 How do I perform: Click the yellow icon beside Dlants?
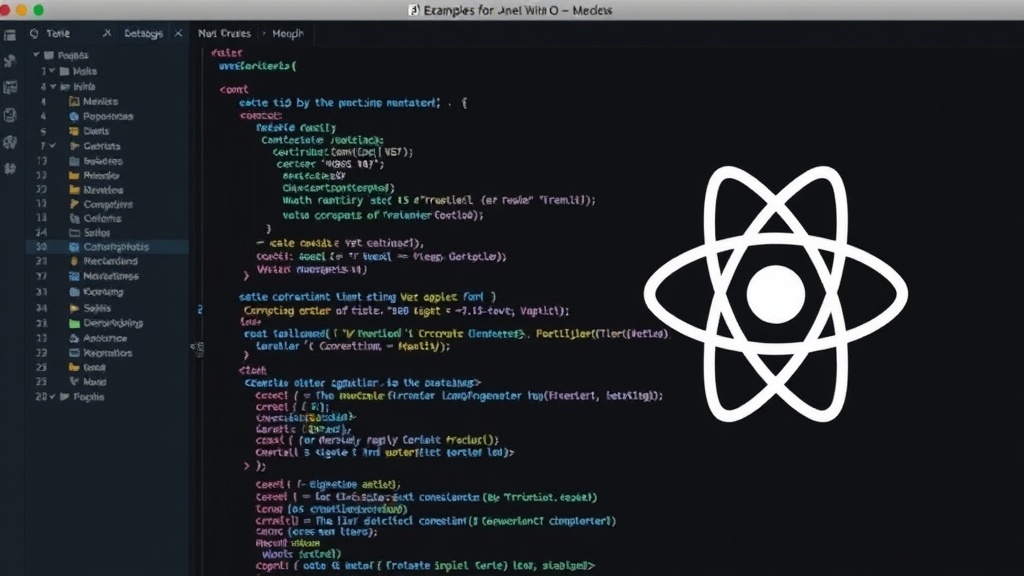74,131
